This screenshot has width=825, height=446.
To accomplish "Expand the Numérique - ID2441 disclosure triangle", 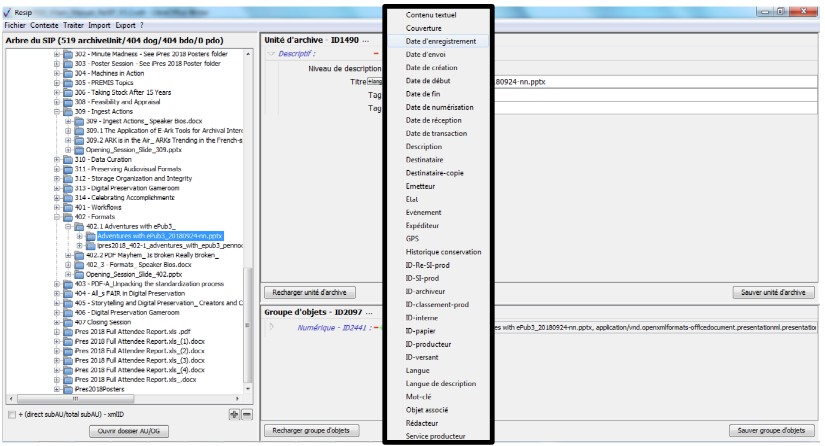I will coord(271,325).
